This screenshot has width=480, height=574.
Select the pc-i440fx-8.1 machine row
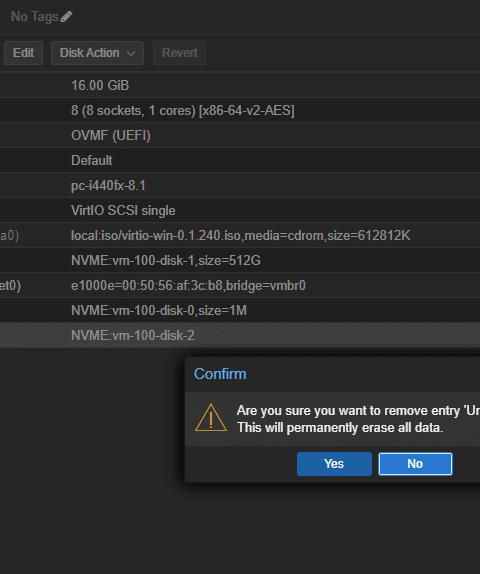click(240, 185)
